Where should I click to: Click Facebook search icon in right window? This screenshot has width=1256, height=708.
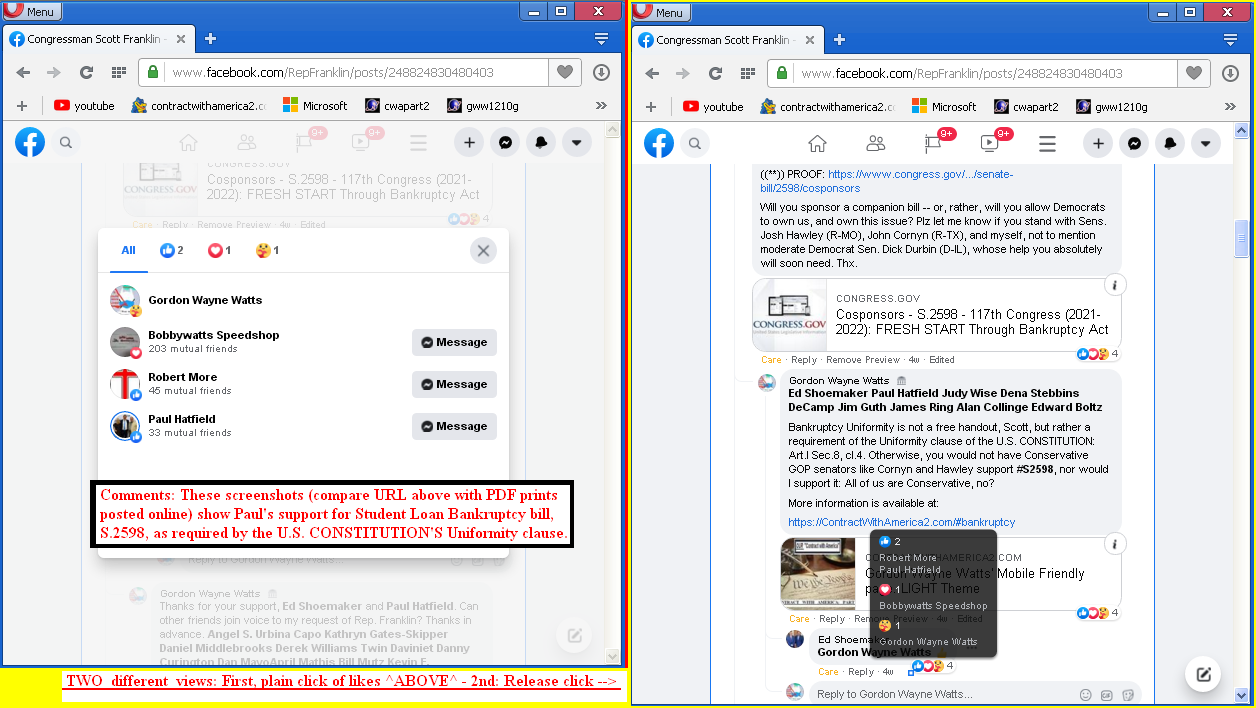[694, 143]
